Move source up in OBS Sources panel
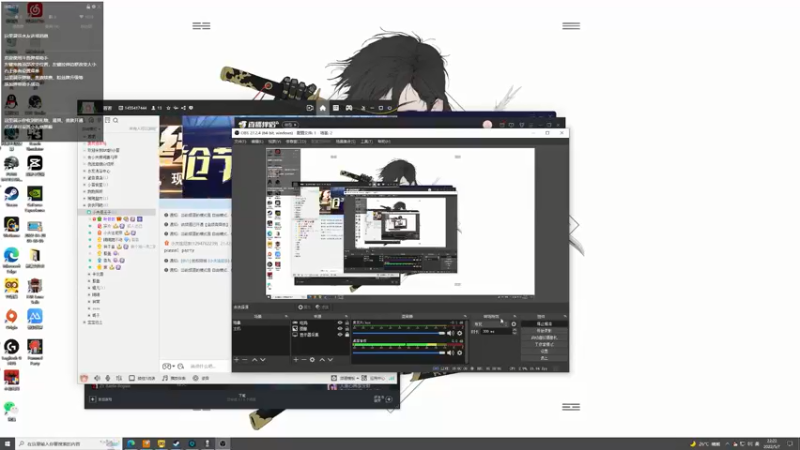The image size is (800, 450). pyautogui.click(x=322, y=360)
